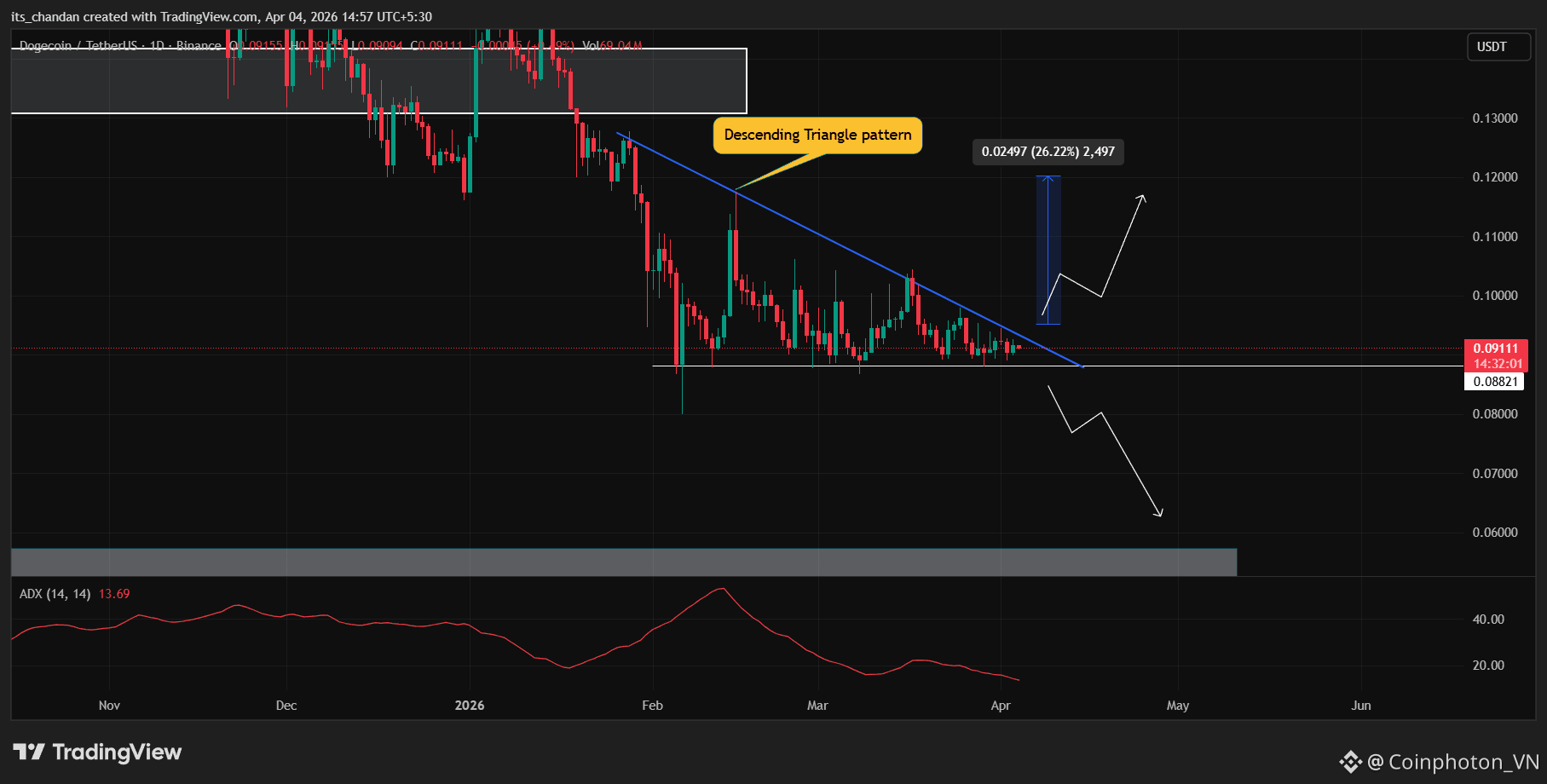The image size is (1547, 784).
Task: Click the 14:32:01 candle countdown timer
Action: pyautogui.click(x=1499, y=363)
